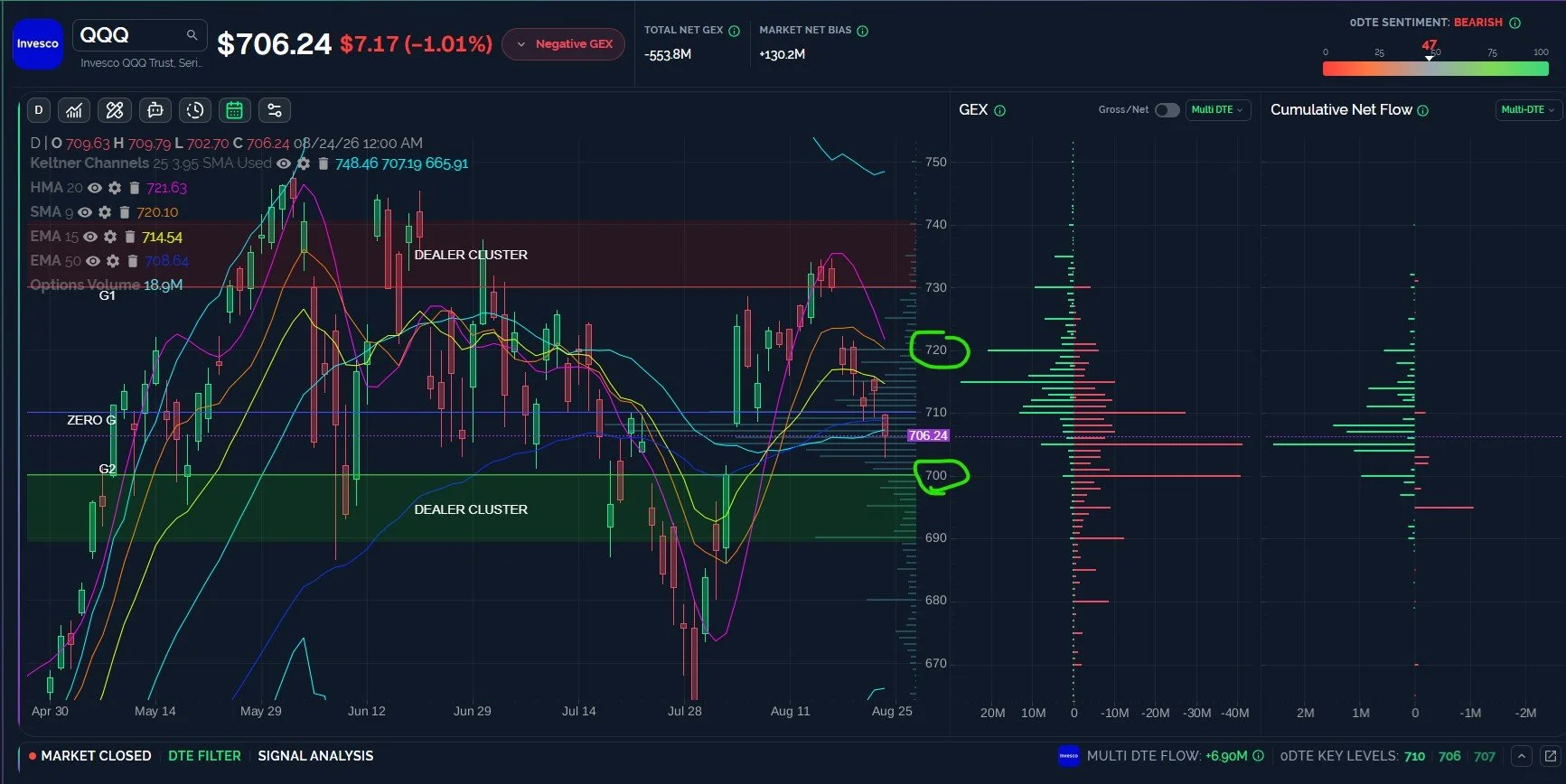This screenshot has width=1566, height=784.
Task: Click the Multi DTE Flow info icon
Action: click(x=1258, y=756)
